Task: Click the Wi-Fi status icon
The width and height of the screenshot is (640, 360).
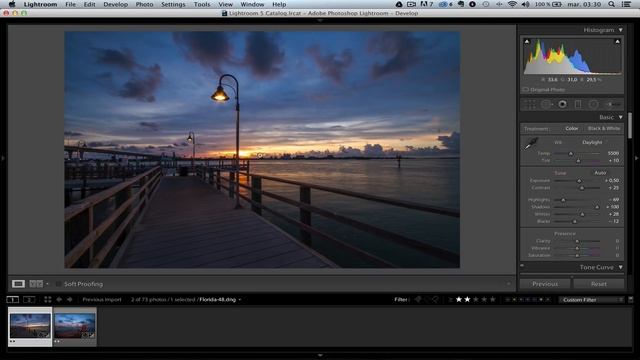Action: 512,4
